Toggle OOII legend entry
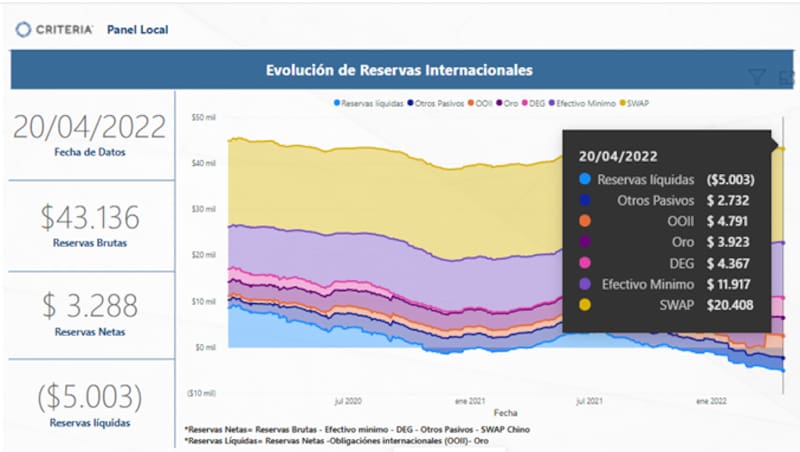This screenshot has height=452, width=800. click(470, 102)
